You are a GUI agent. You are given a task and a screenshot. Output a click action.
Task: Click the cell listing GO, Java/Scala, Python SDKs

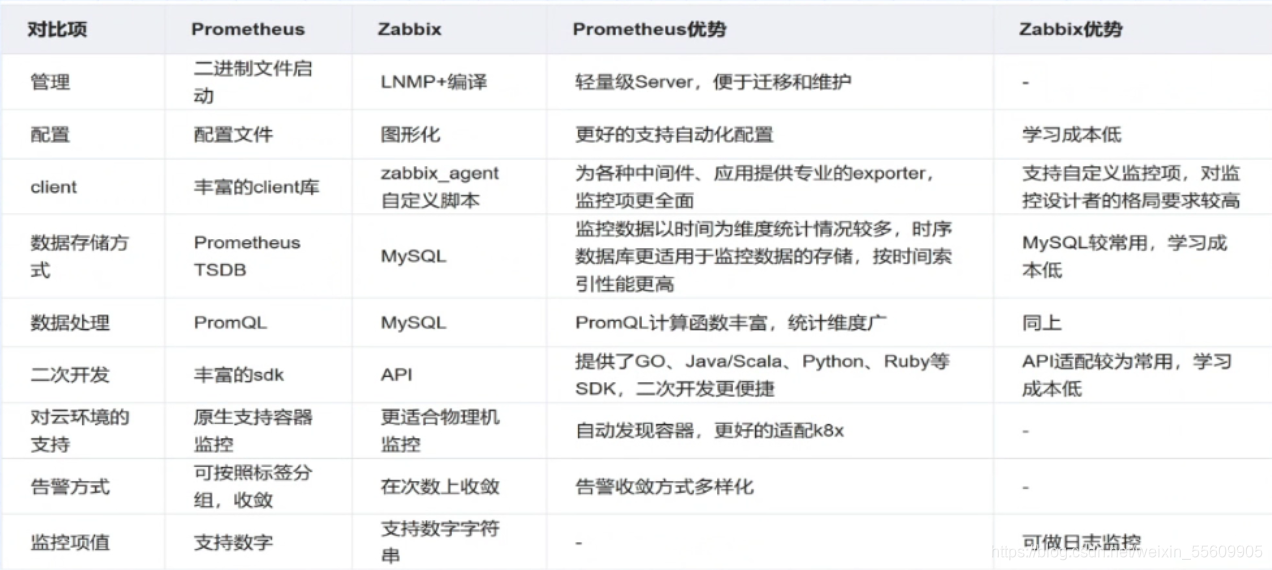[x=762, y=375]
